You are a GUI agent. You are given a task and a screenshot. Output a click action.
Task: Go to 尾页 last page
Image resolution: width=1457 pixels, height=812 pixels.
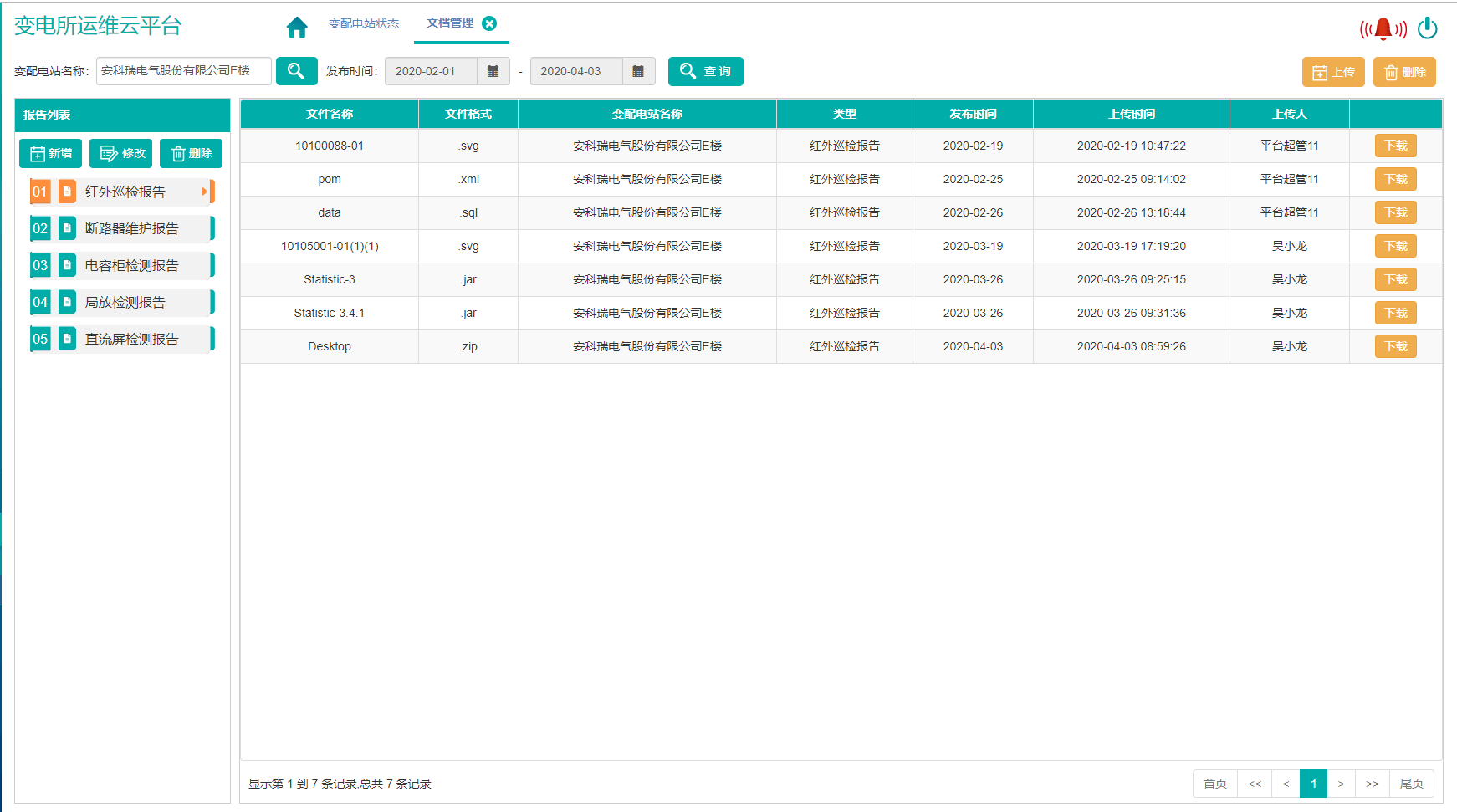click(x=1412, y=784)
